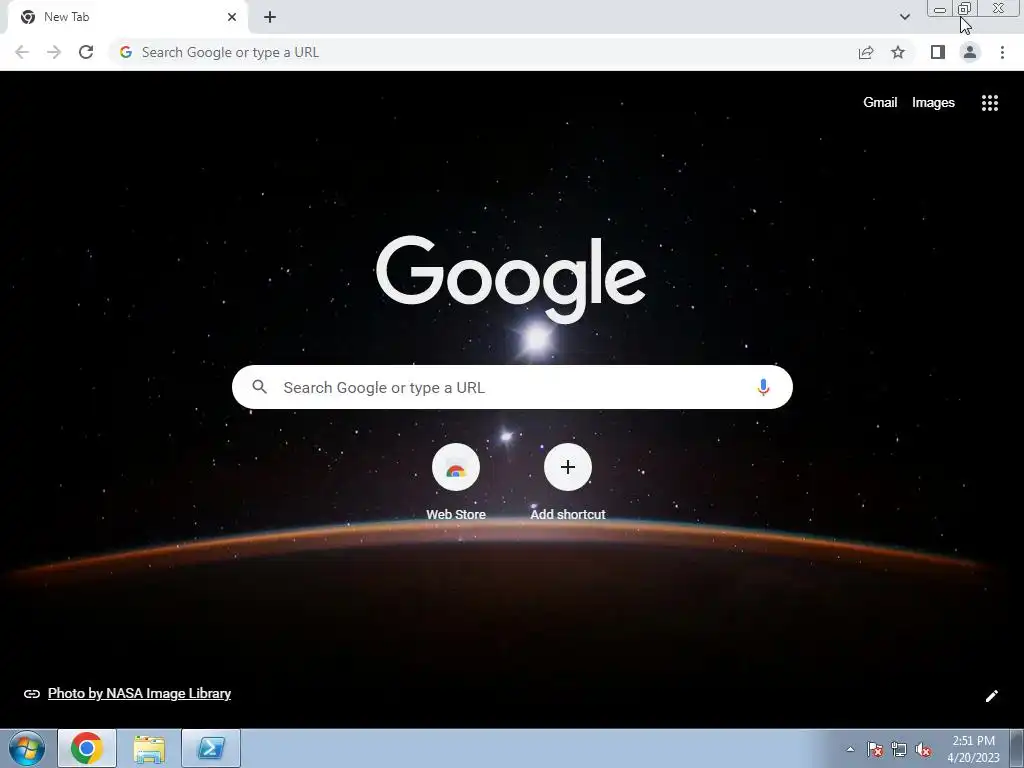This screenshot has width=1024, height=768.
Task: Show hidden system tray icons
Action: 850,749
